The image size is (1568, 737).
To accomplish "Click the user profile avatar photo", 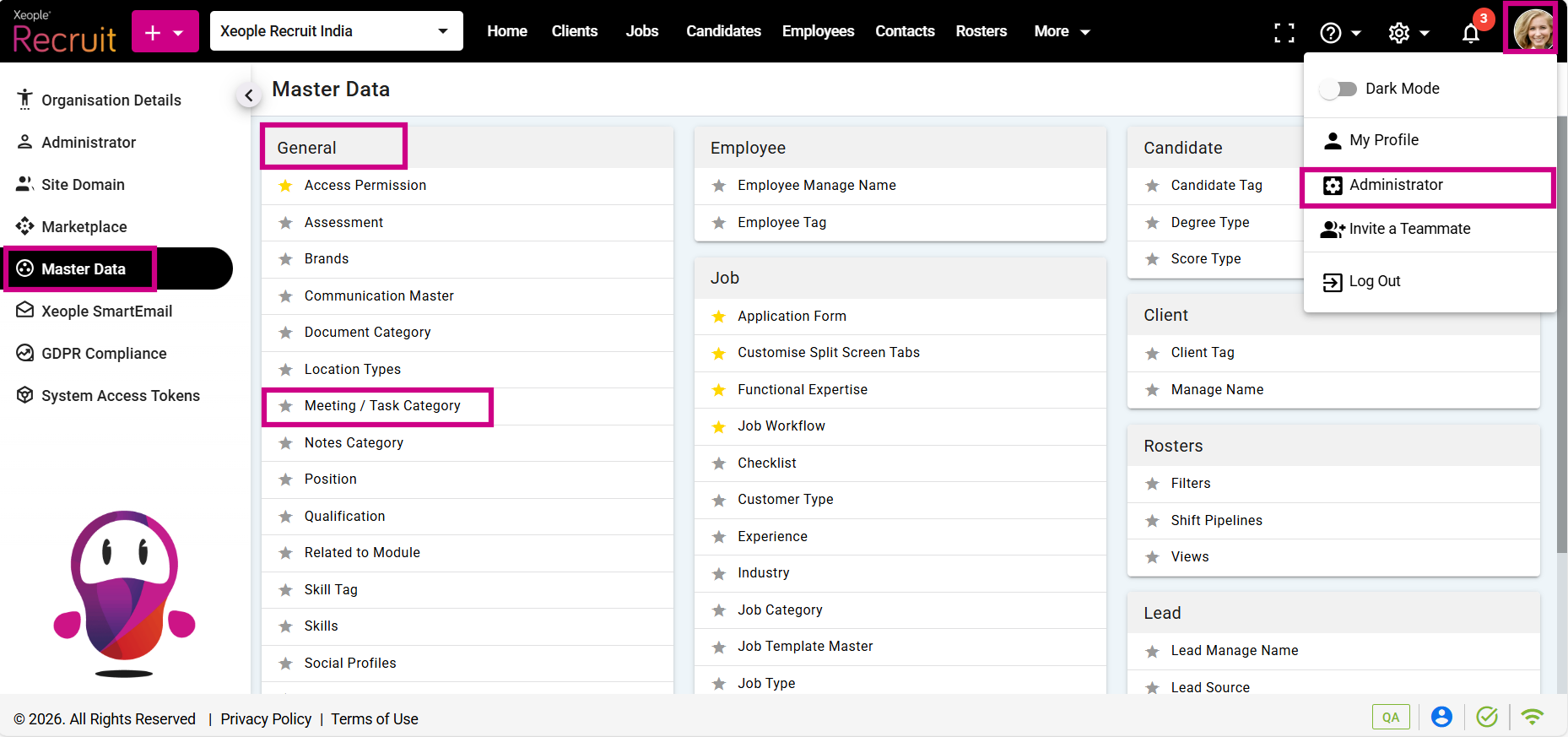I will pos(1532,30).
